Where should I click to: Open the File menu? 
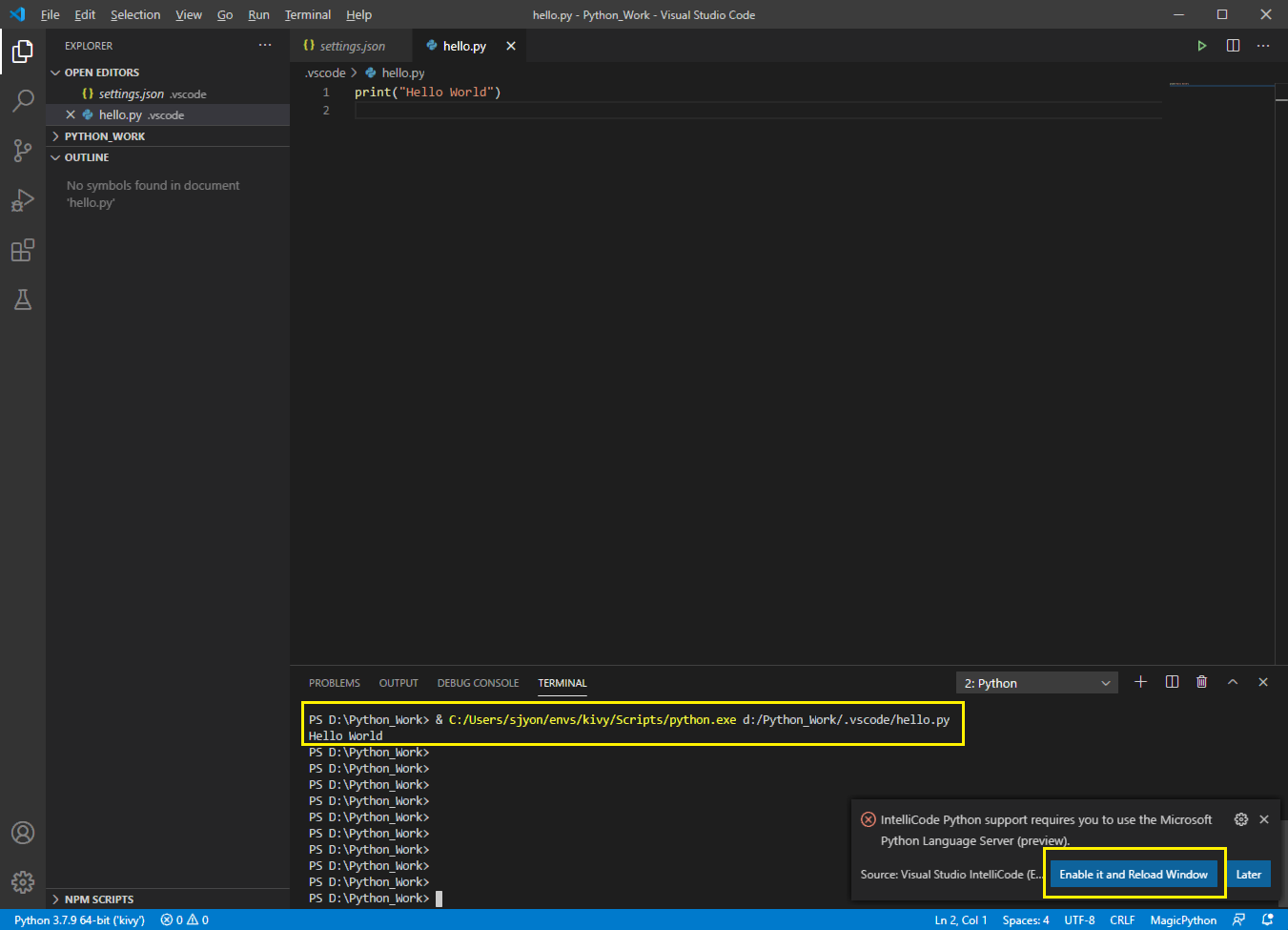51,14
